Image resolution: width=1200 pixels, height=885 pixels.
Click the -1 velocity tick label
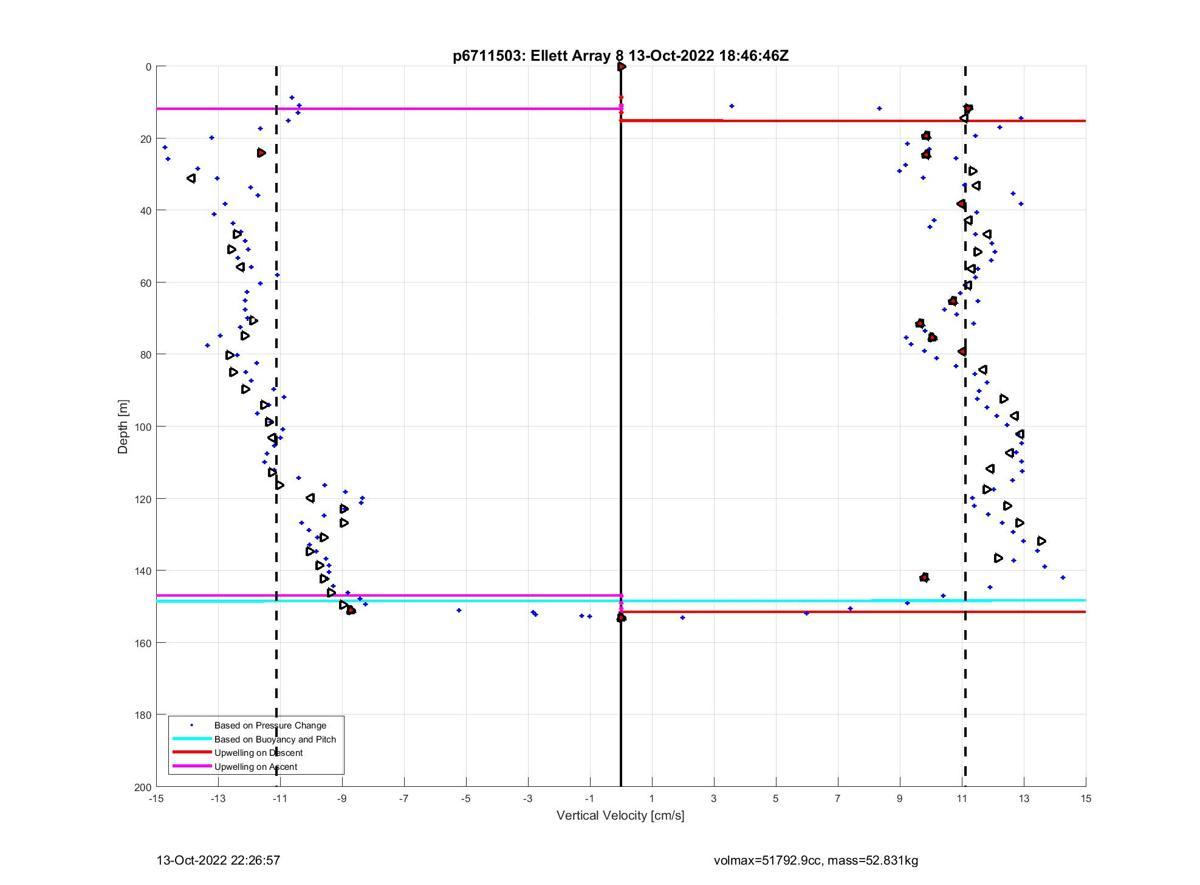coord(590,799)
